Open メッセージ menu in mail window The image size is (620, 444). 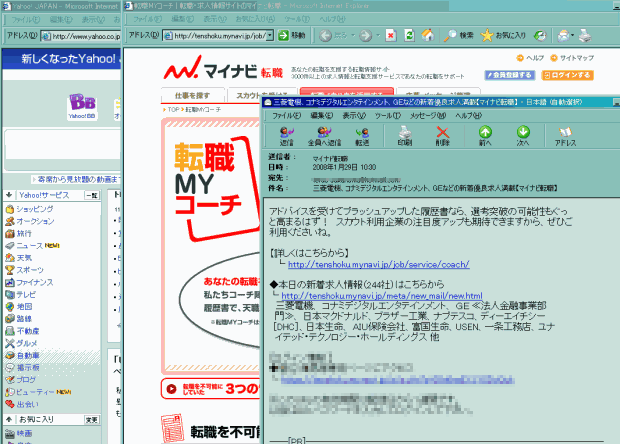tap(428, 115)
